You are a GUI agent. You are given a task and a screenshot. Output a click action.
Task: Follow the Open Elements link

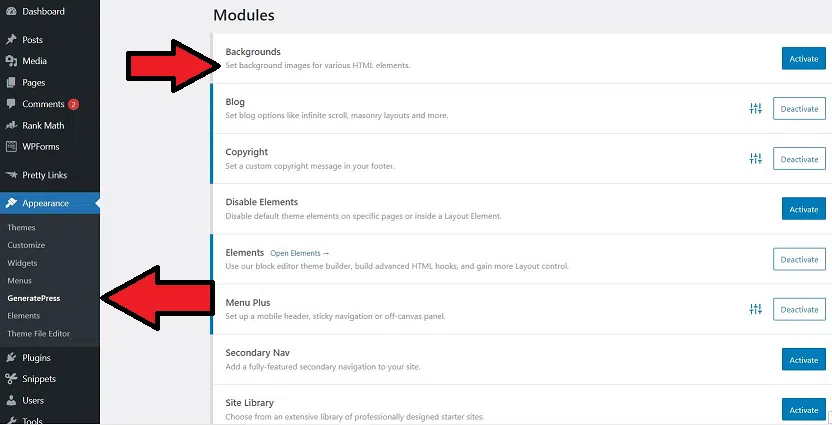299,253
